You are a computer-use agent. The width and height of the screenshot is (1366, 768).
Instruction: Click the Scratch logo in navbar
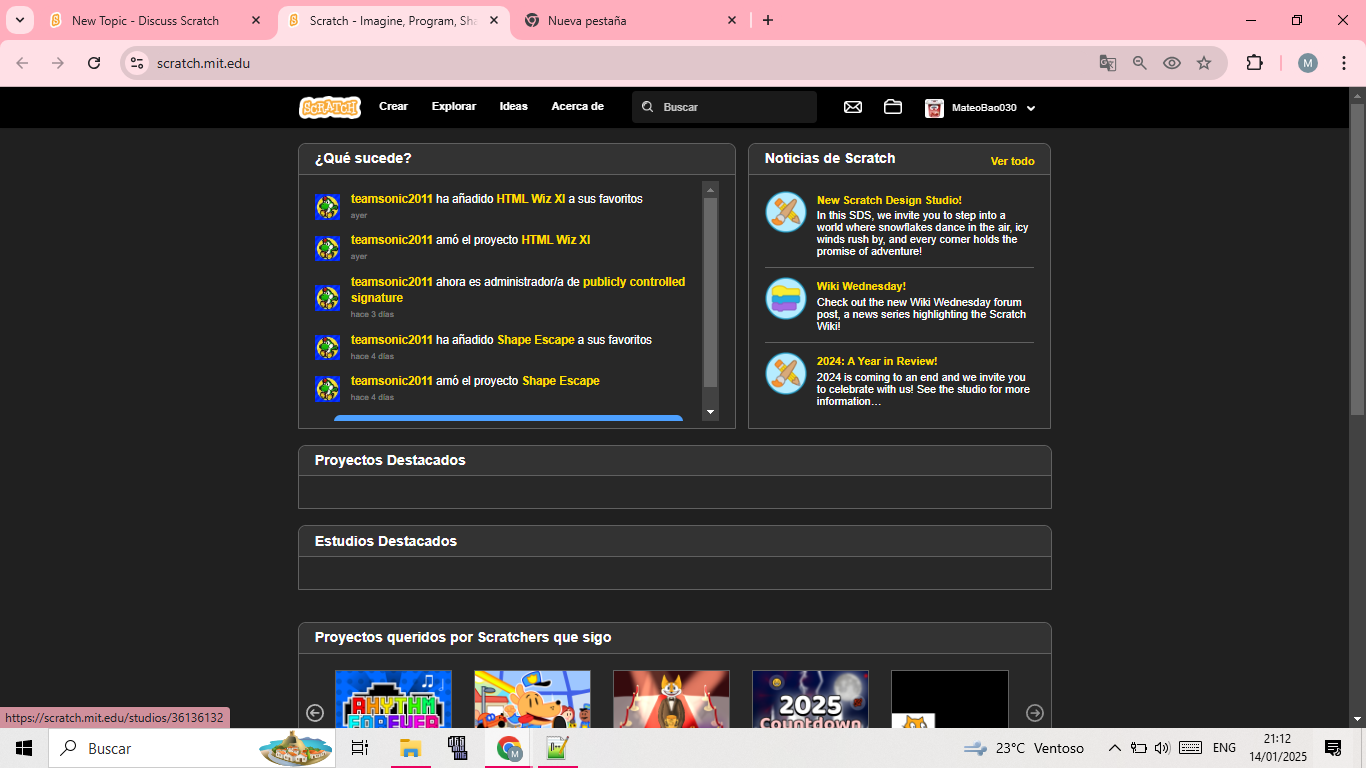(330, 107)
